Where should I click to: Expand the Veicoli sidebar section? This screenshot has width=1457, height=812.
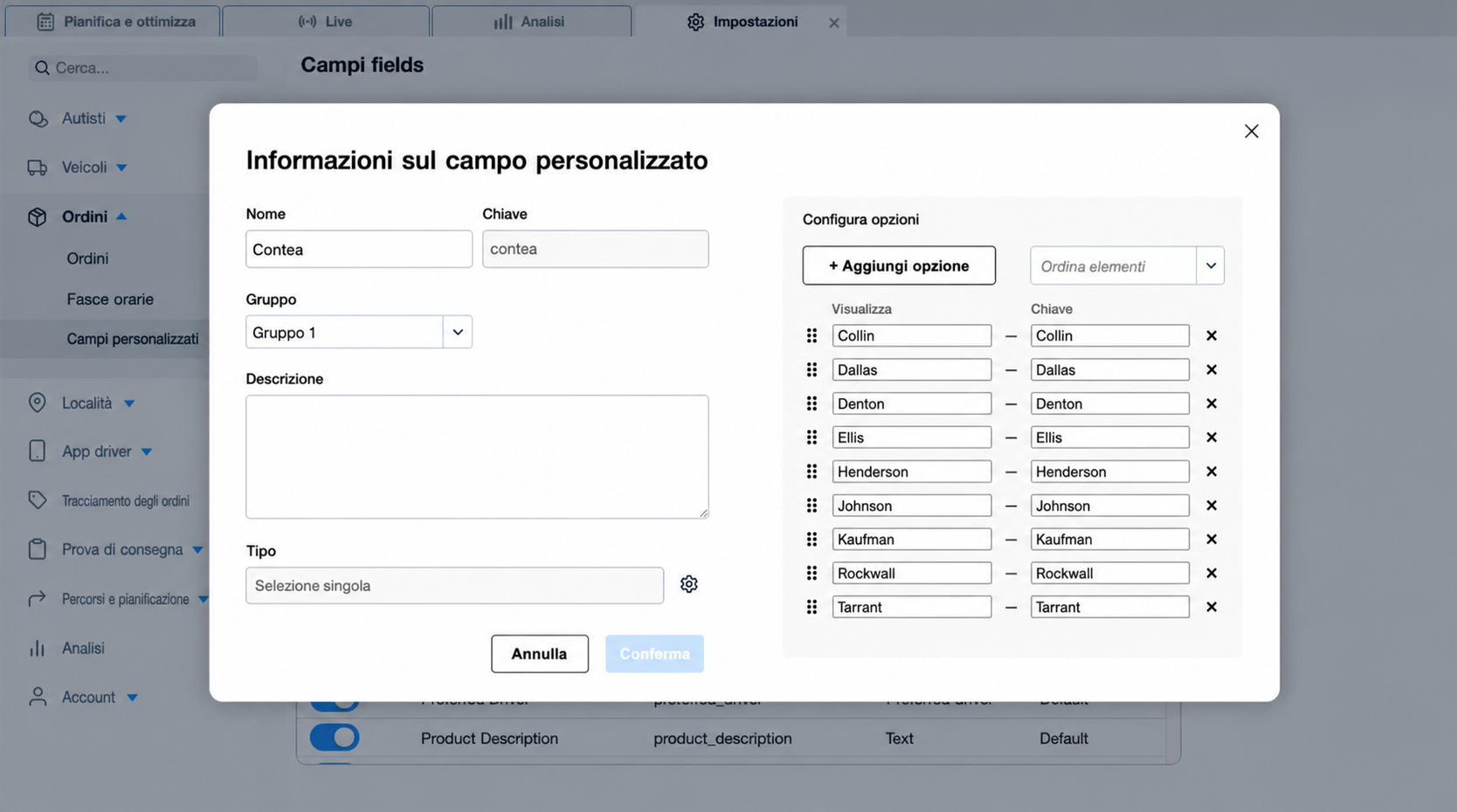122,168
